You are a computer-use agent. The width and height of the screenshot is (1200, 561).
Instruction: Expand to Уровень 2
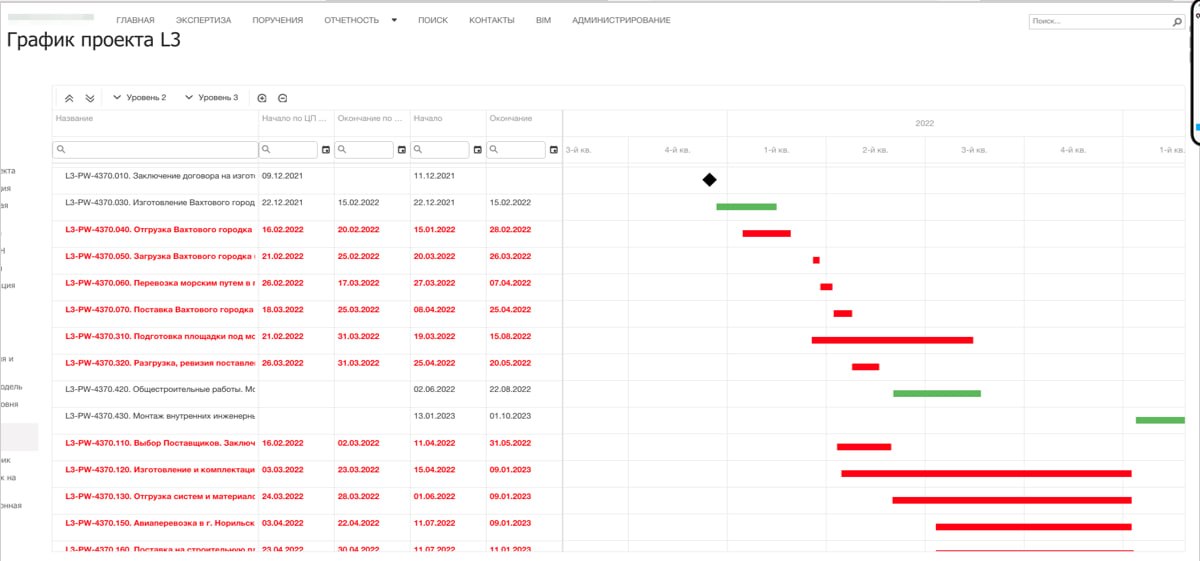click(139, 98)
